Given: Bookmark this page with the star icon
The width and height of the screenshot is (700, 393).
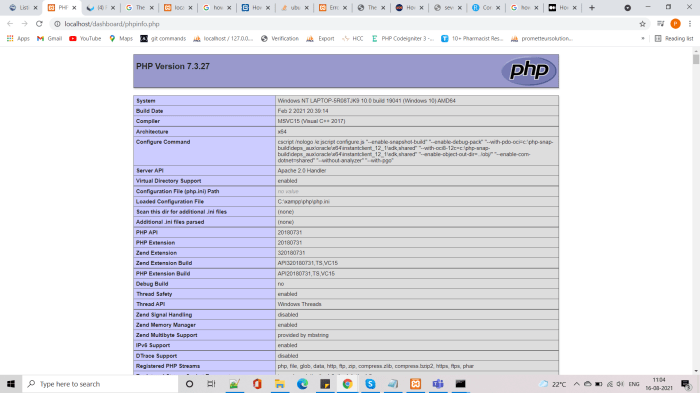Looking at the screenshot, I should 642,24.
